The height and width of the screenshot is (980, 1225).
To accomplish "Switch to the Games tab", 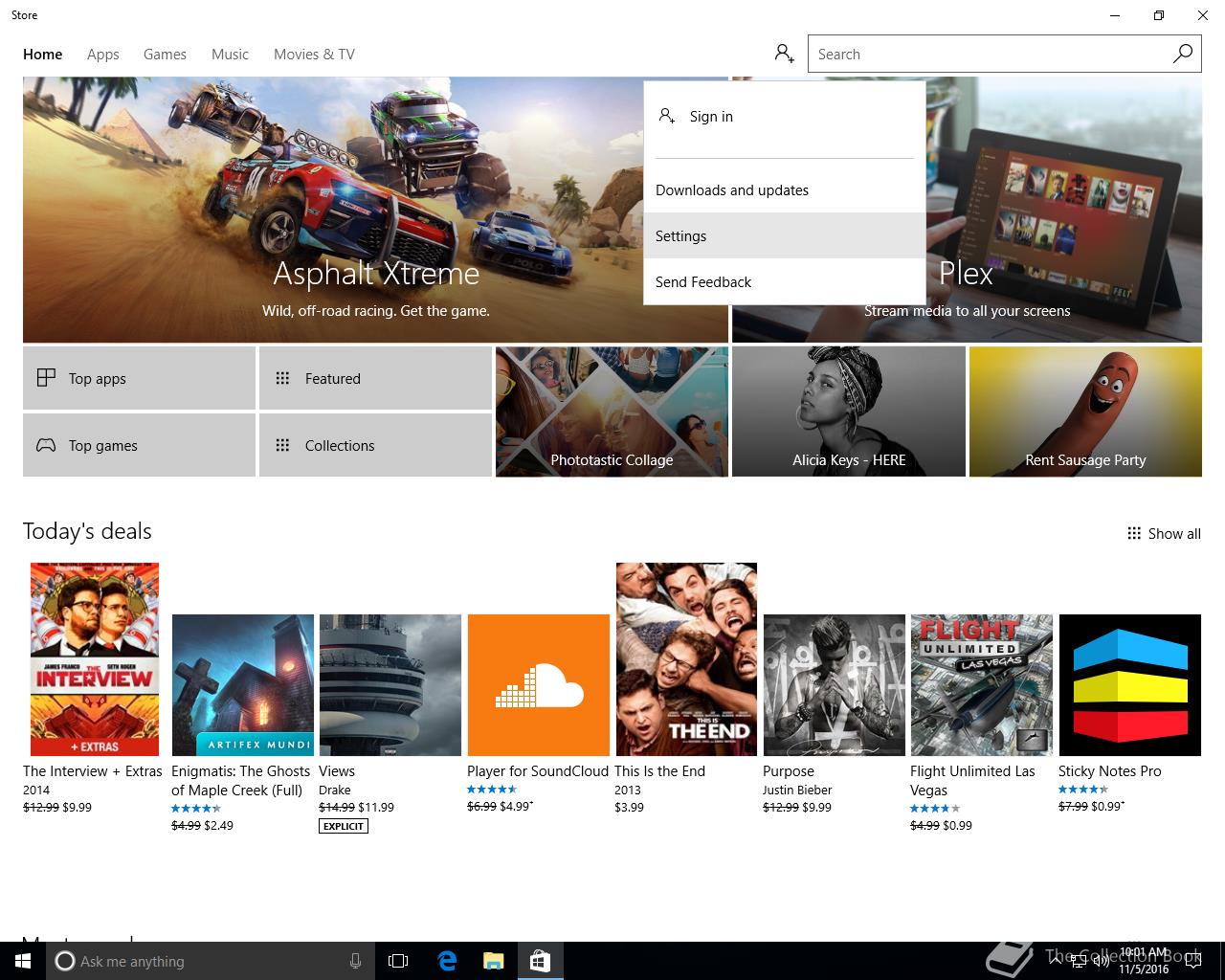I will [x=165, y=55].
